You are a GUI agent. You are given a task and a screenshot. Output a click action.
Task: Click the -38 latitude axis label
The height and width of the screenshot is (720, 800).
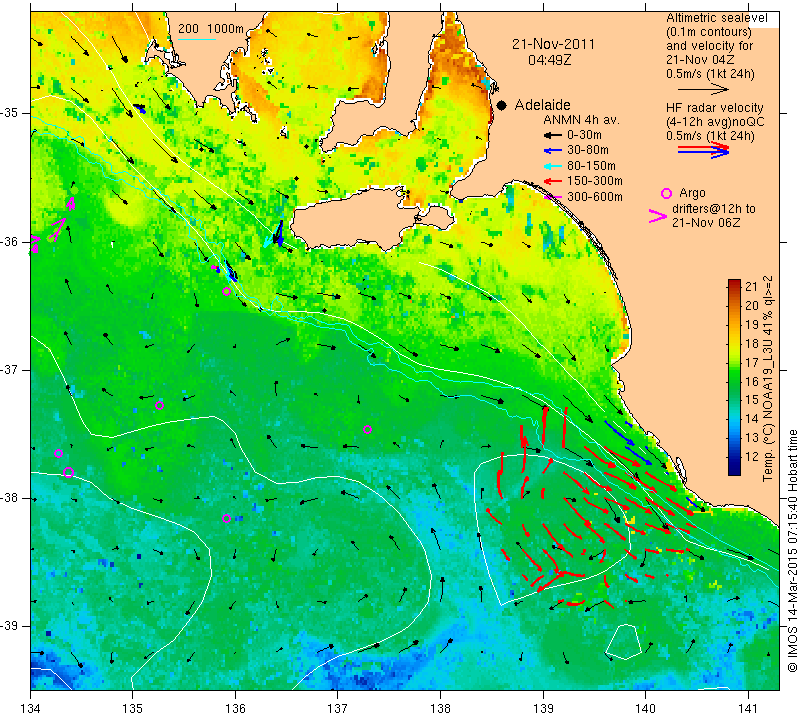10,498
